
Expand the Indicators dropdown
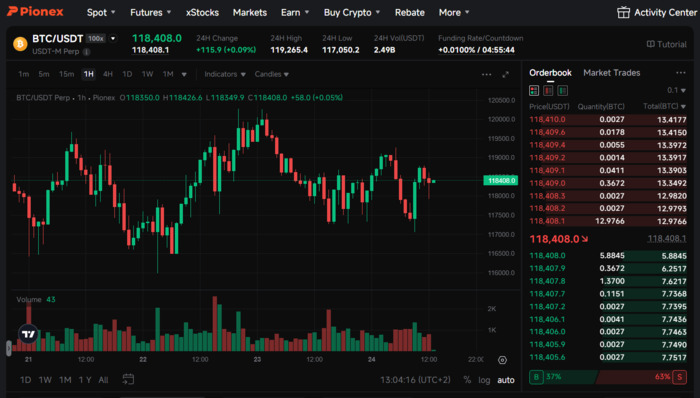pyautogui.click(x=225, y=74)
